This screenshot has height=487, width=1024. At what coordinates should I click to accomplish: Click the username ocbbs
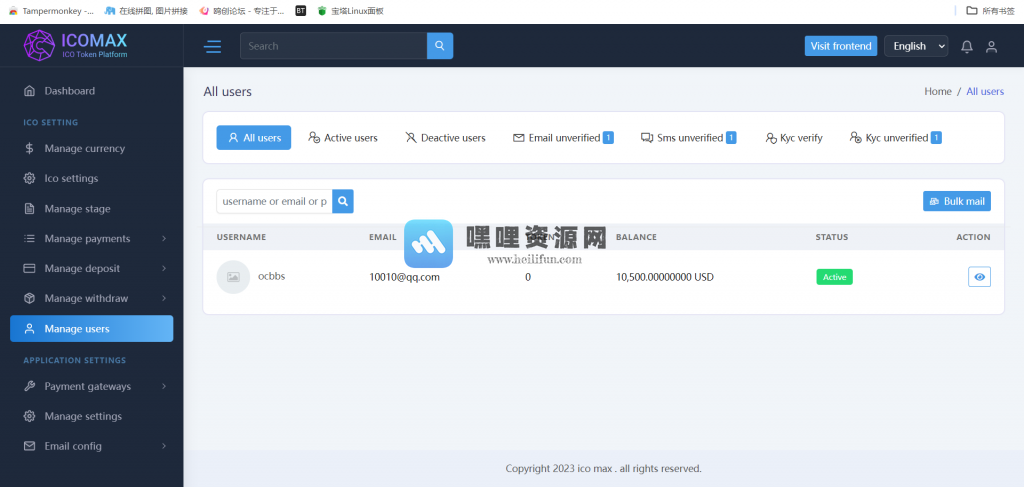coord(272,276)
